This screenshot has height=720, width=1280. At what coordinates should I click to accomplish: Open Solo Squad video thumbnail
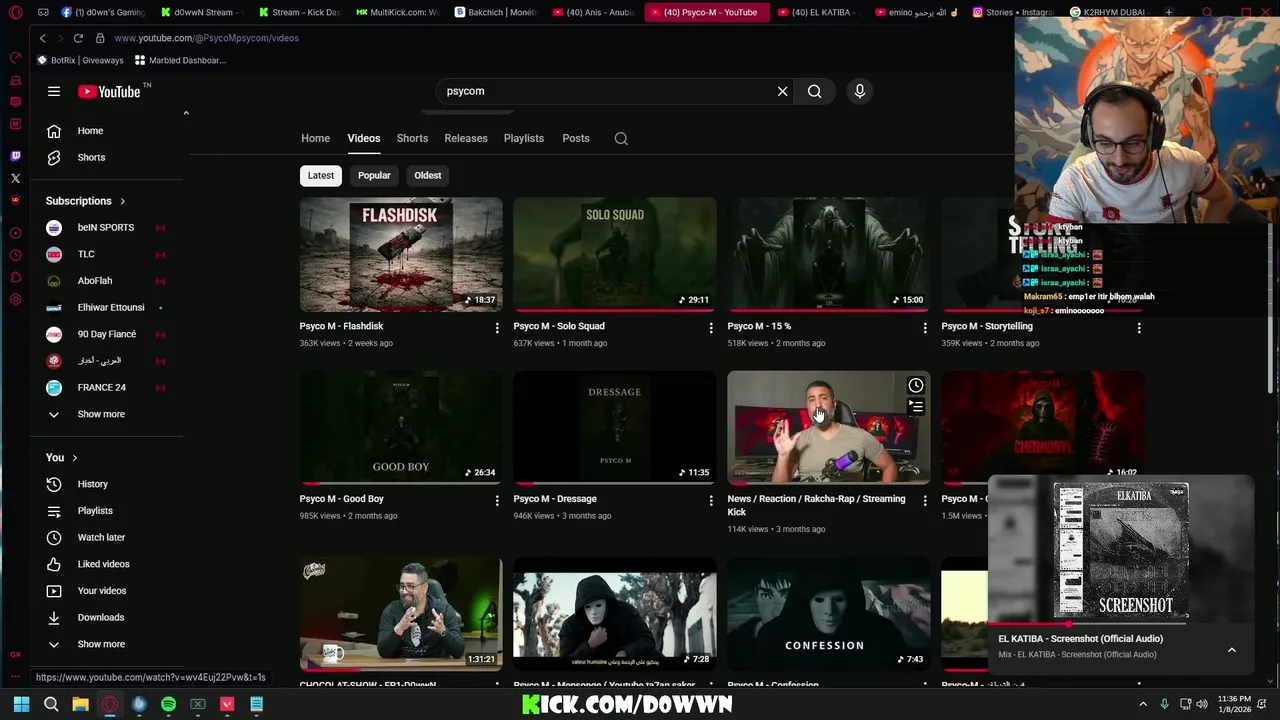pos(615,254)
